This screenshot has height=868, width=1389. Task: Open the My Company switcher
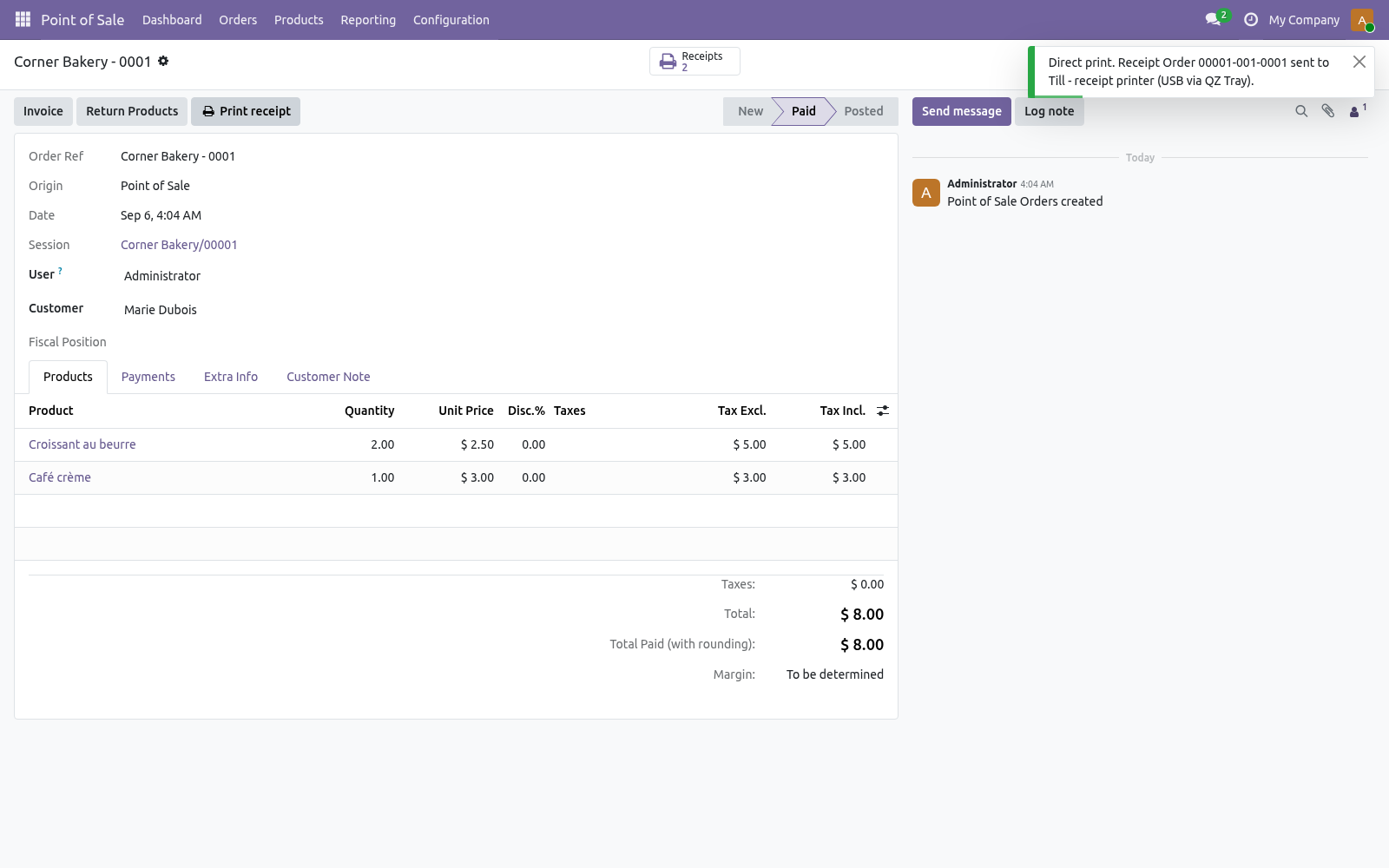1304,20
